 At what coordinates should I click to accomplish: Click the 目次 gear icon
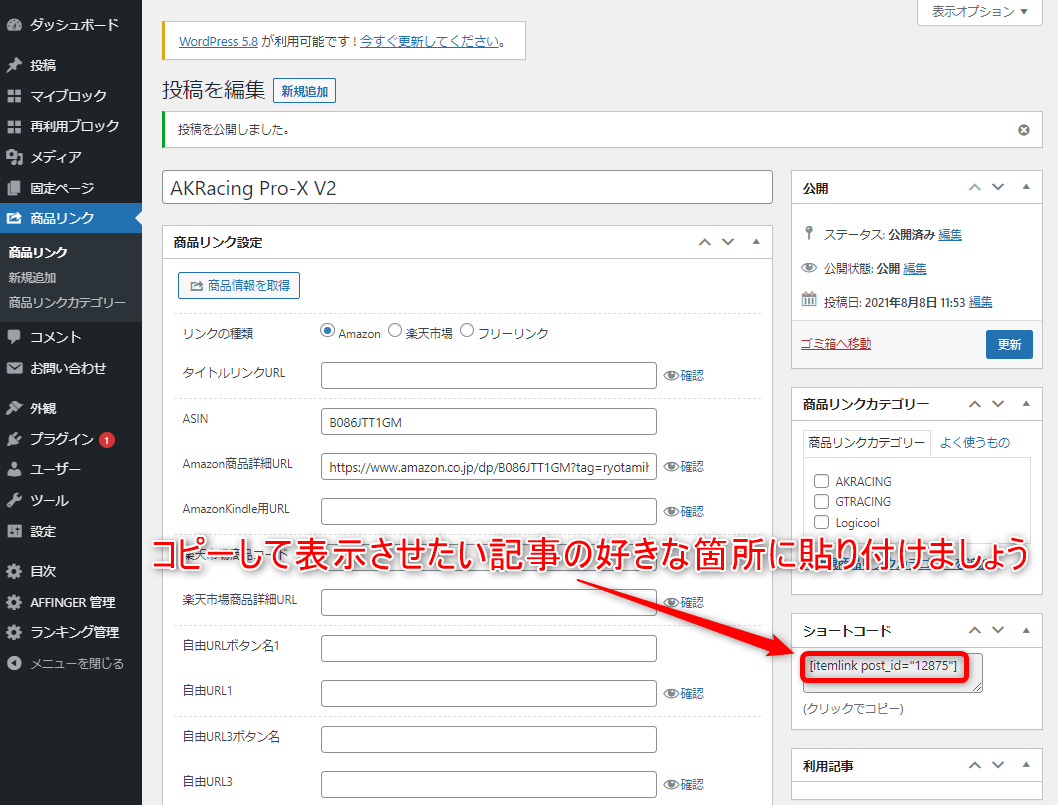pyautogui.click(x=14, y=572)
